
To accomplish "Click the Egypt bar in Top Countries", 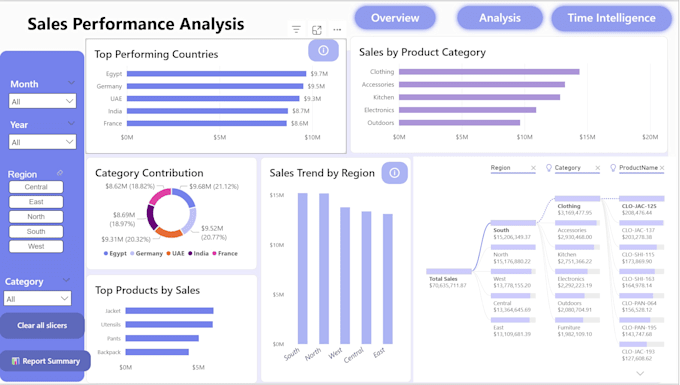I will 216,74.
